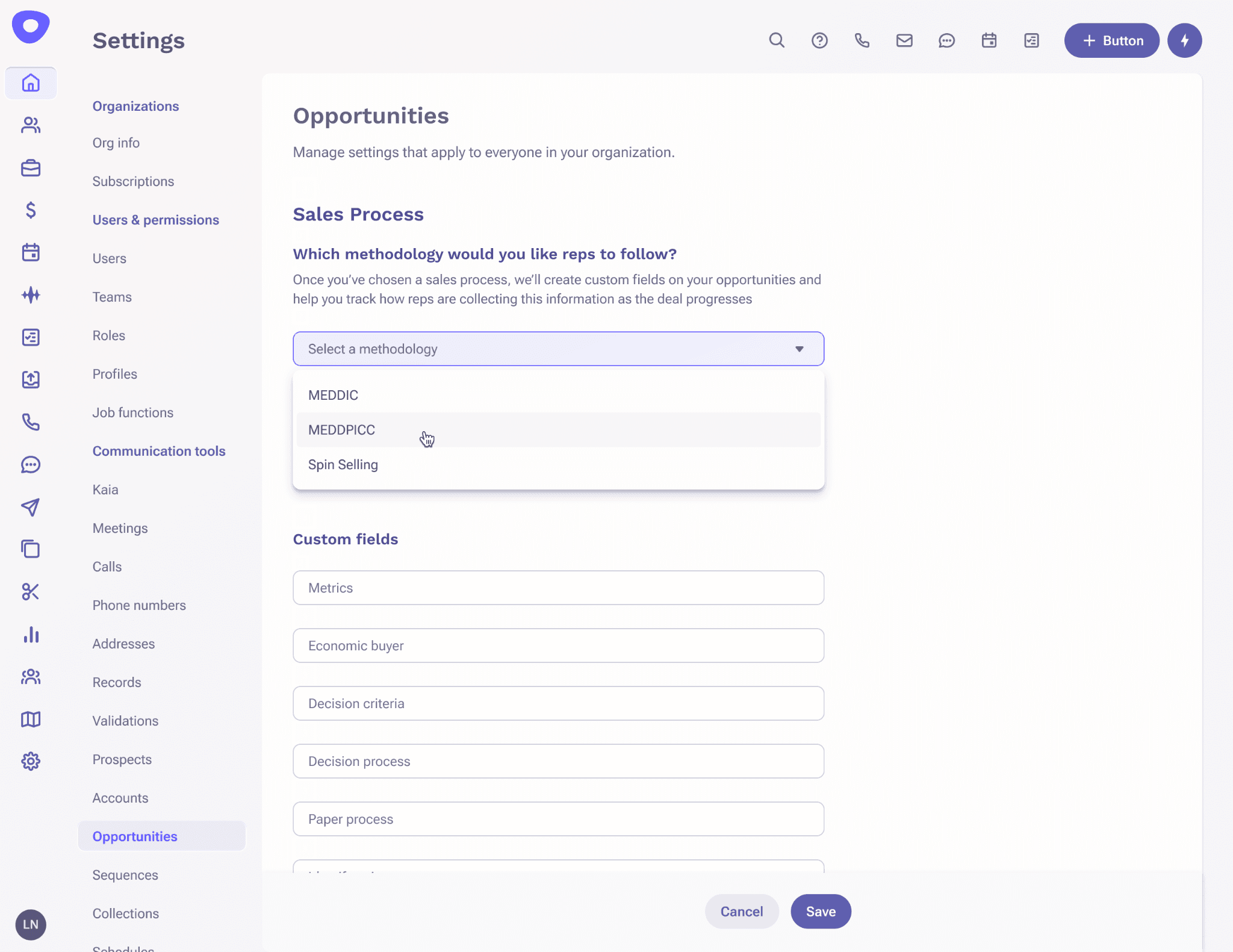
Task: Click the search icon in toolbar
Action: pyautogui.click(x=777, y=40)
